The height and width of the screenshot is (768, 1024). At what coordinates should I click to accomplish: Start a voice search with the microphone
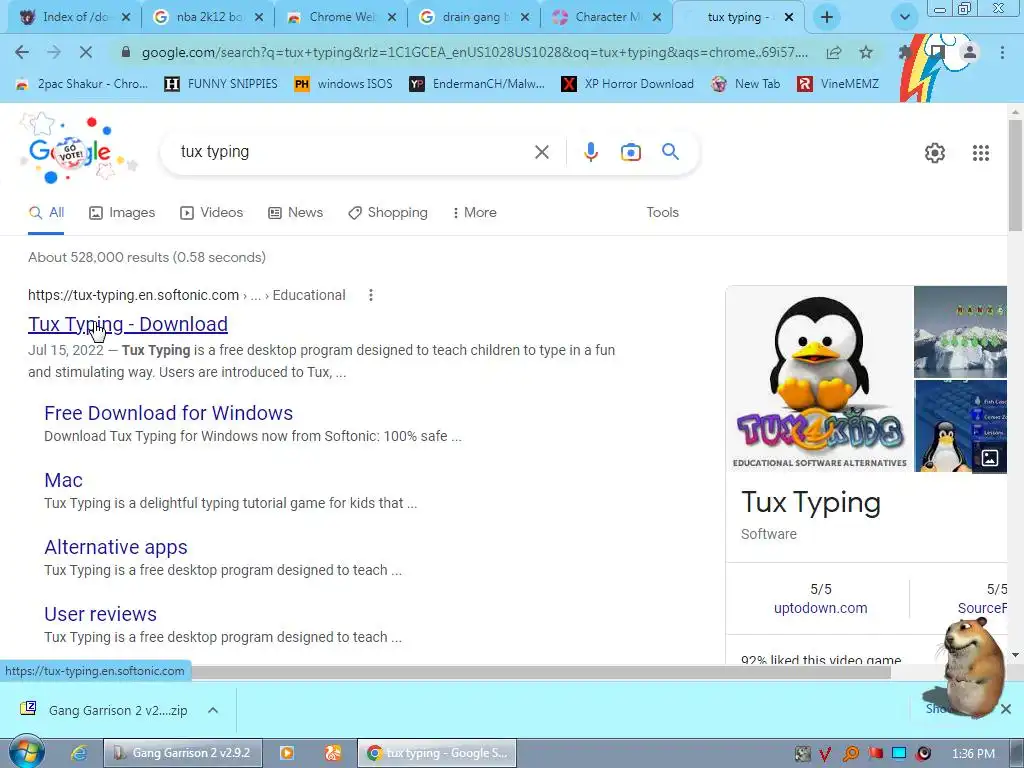tap(590, 152)
